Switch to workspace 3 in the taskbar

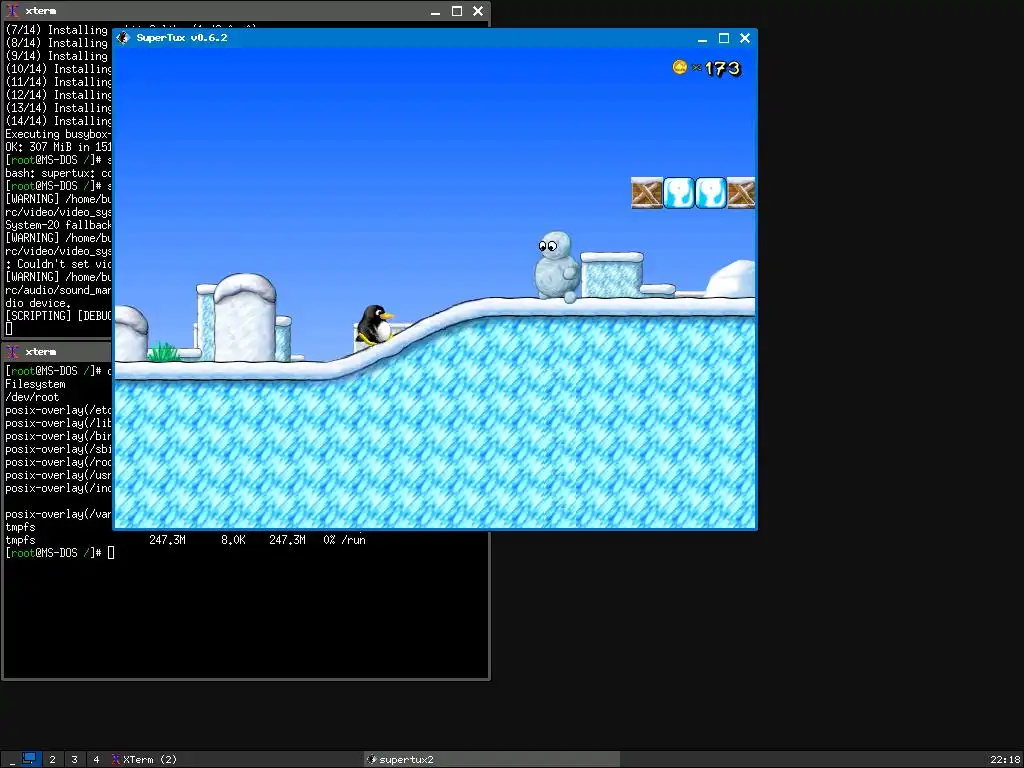tap(74, 760)
